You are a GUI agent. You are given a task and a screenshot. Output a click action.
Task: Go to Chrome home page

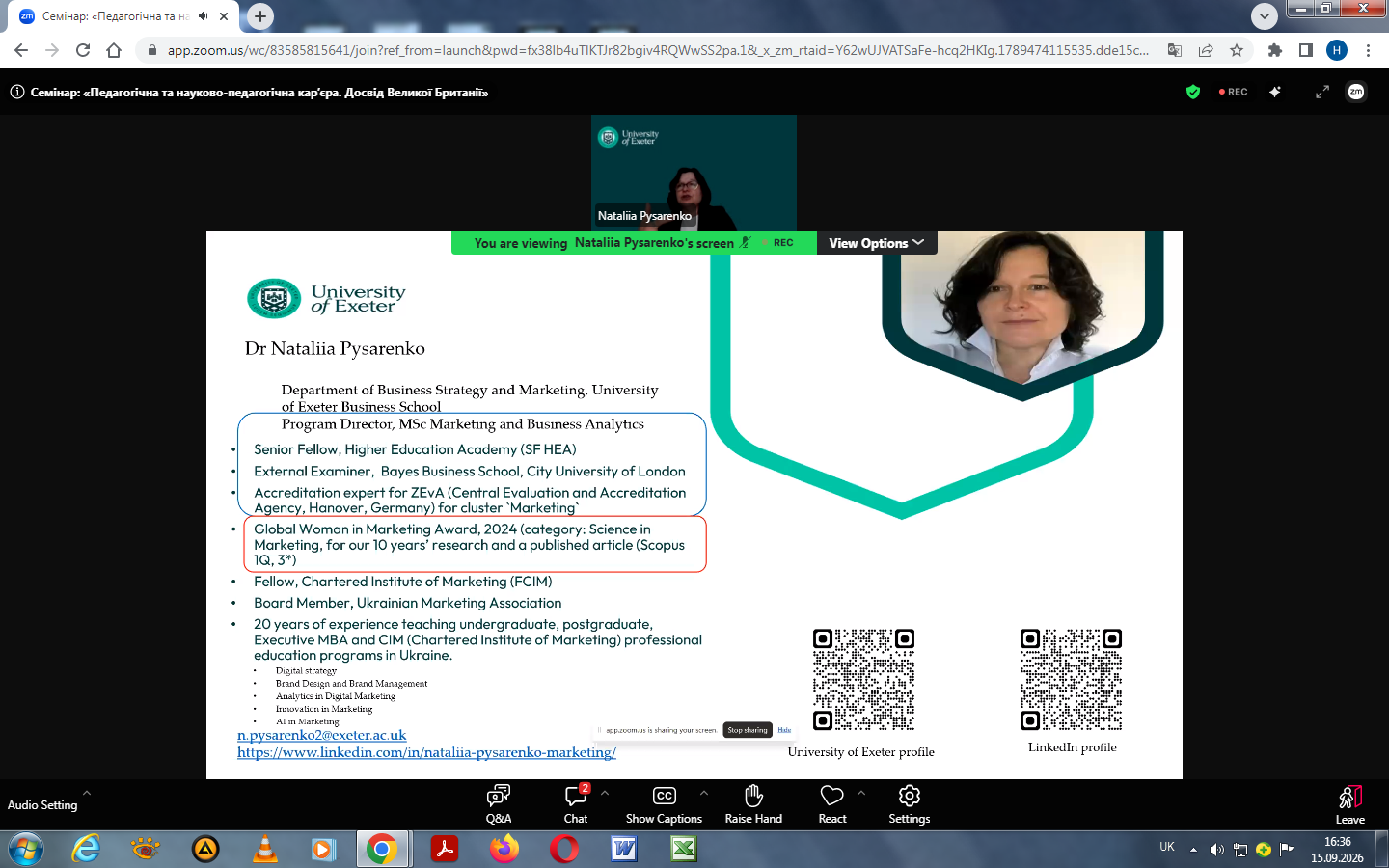pyautogui.click(x=114, y=50)
